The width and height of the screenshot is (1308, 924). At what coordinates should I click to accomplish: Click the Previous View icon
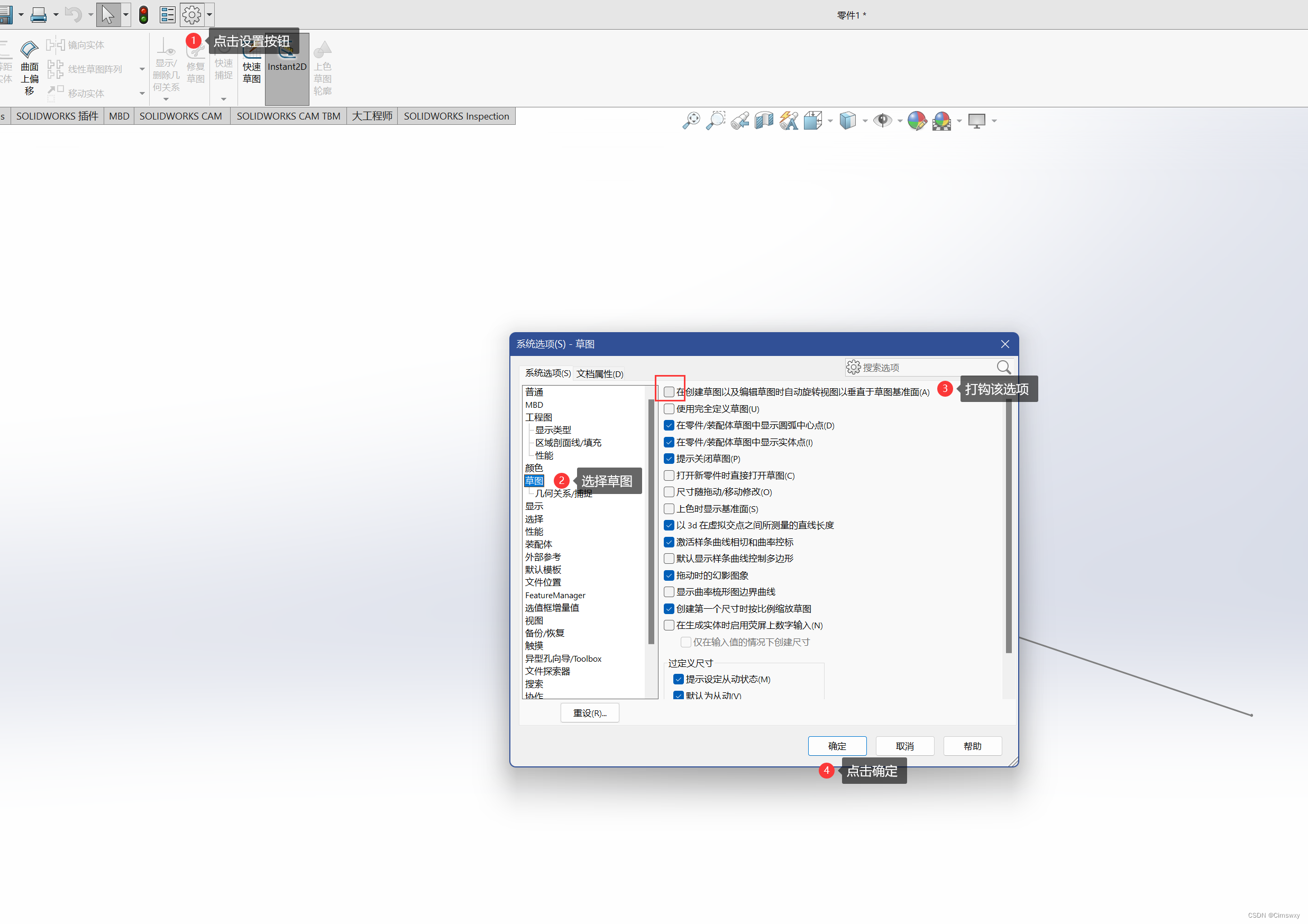click(x=740, y=121)
